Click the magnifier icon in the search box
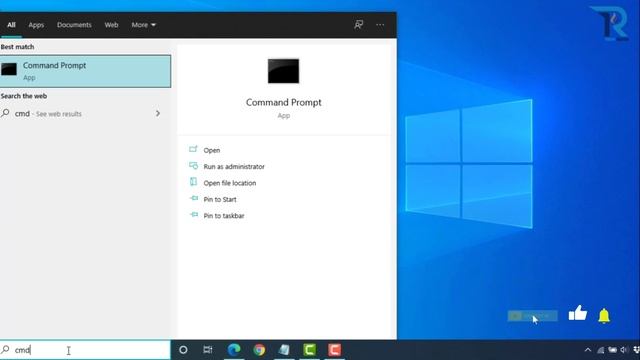The height and width of the screenshot is (360, 640). pos(5,349)
